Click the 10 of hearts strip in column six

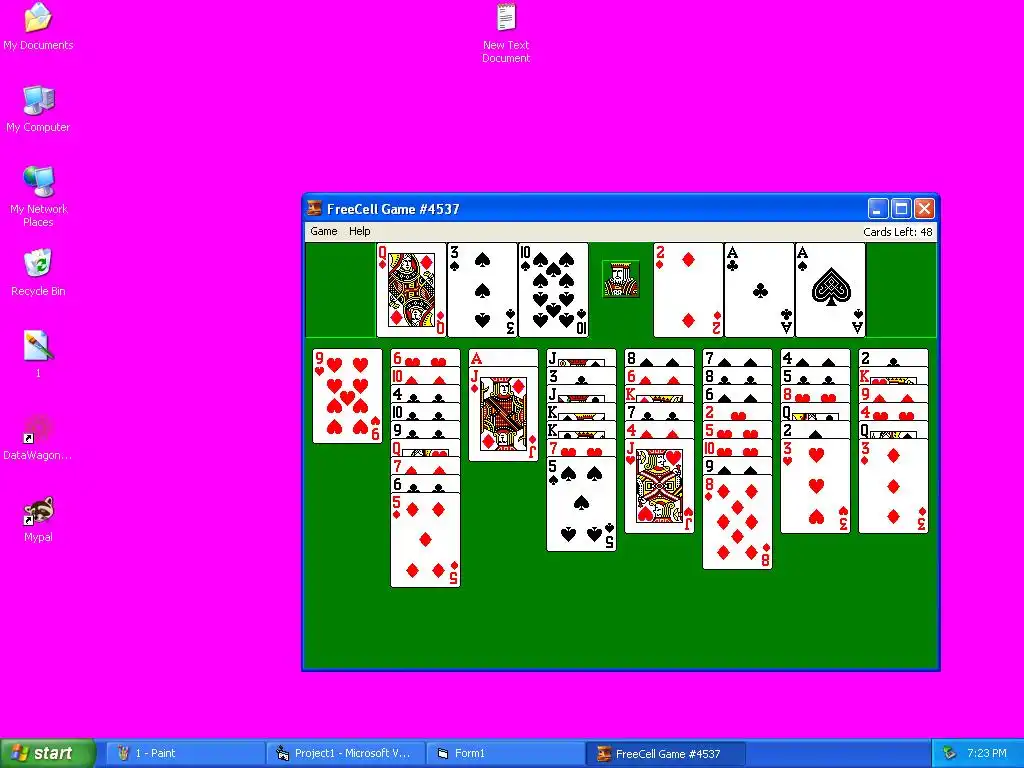(737, 448)
